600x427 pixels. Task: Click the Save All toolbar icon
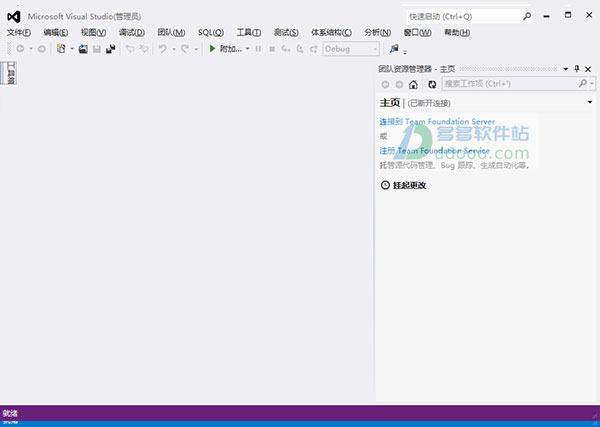tap(111, 49)
